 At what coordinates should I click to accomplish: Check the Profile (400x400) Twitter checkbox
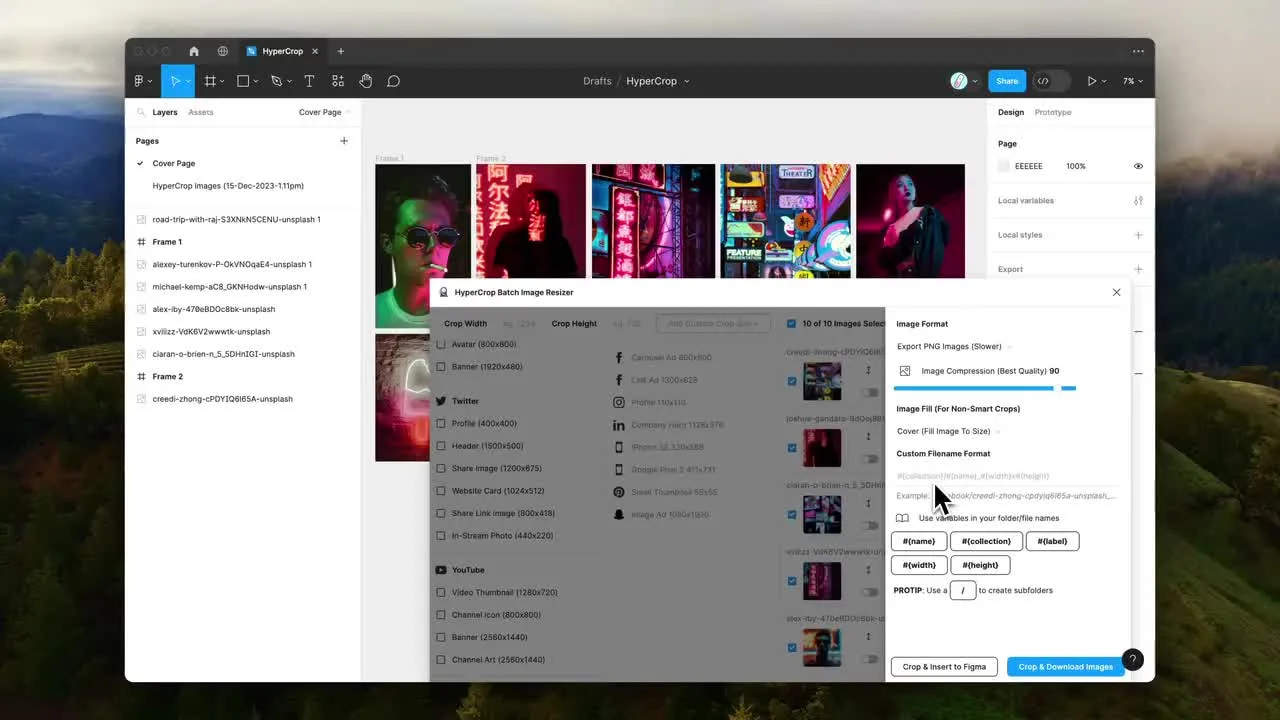(x=441, y=423)
